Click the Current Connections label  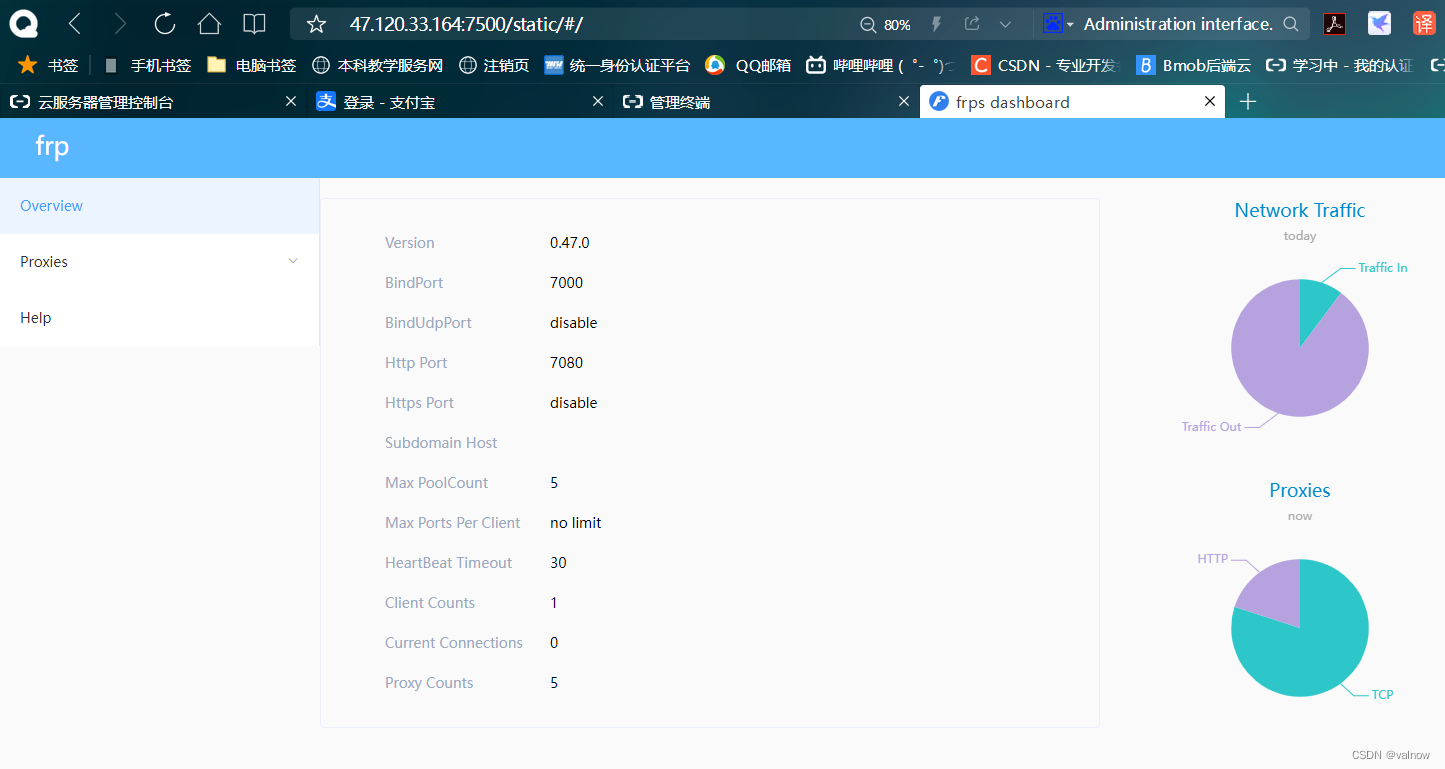click(454, 643)
